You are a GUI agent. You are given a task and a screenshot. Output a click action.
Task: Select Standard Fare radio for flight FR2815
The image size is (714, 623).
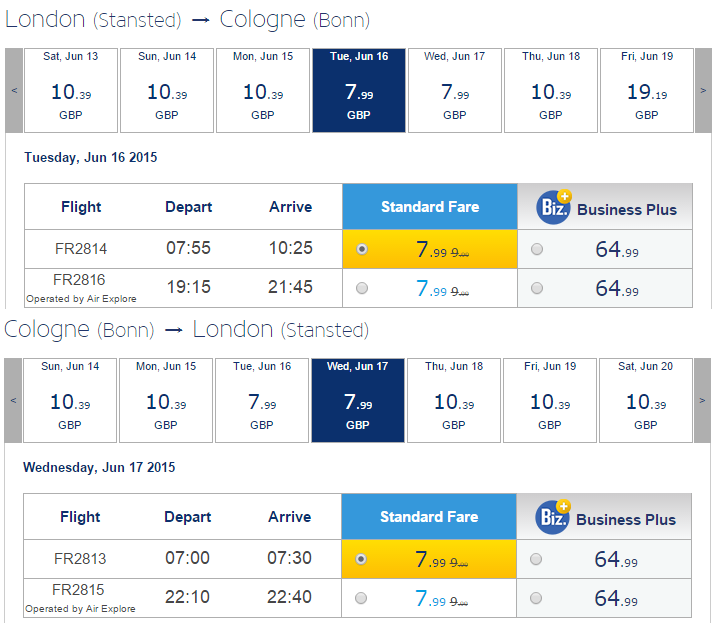pyautogui.click(x=361, y=598)
